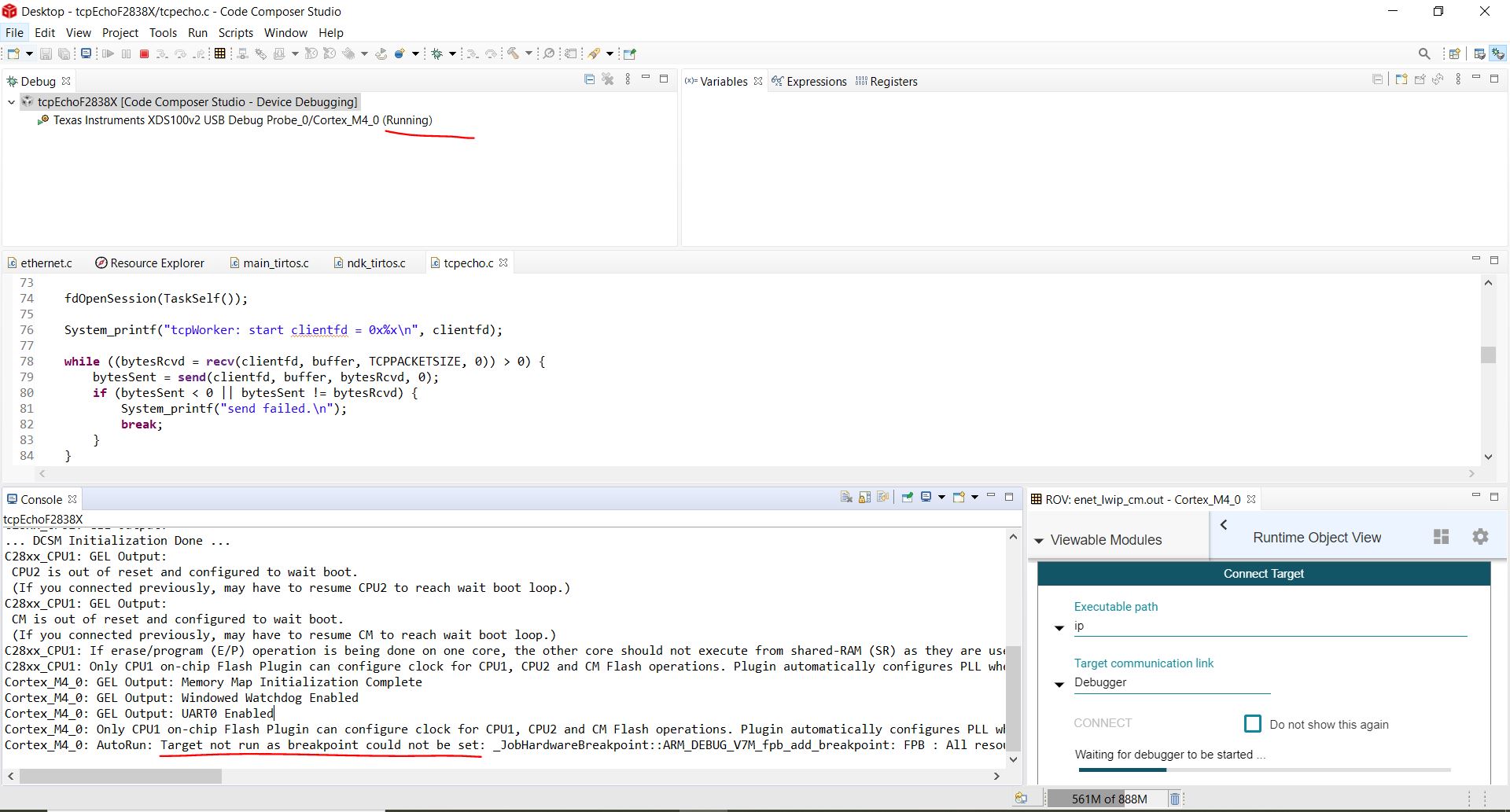The image size is (1510, 812).
Task: Click Collapse All in Variables view
Action: (1377, 79)
